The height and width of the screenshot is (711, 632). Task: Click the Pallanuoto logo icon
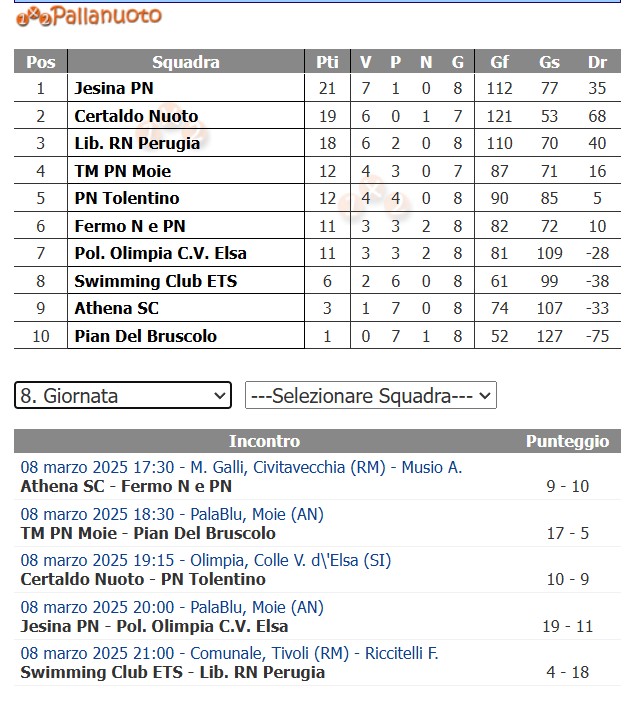[32, 15]
